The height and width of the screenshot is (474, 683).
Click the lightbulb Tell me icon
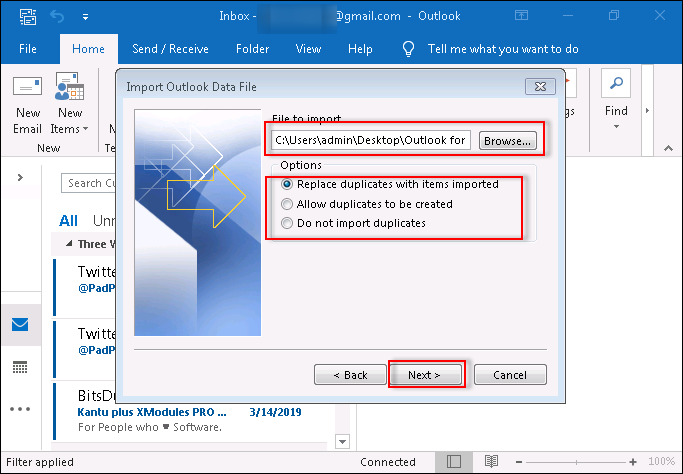408,49
